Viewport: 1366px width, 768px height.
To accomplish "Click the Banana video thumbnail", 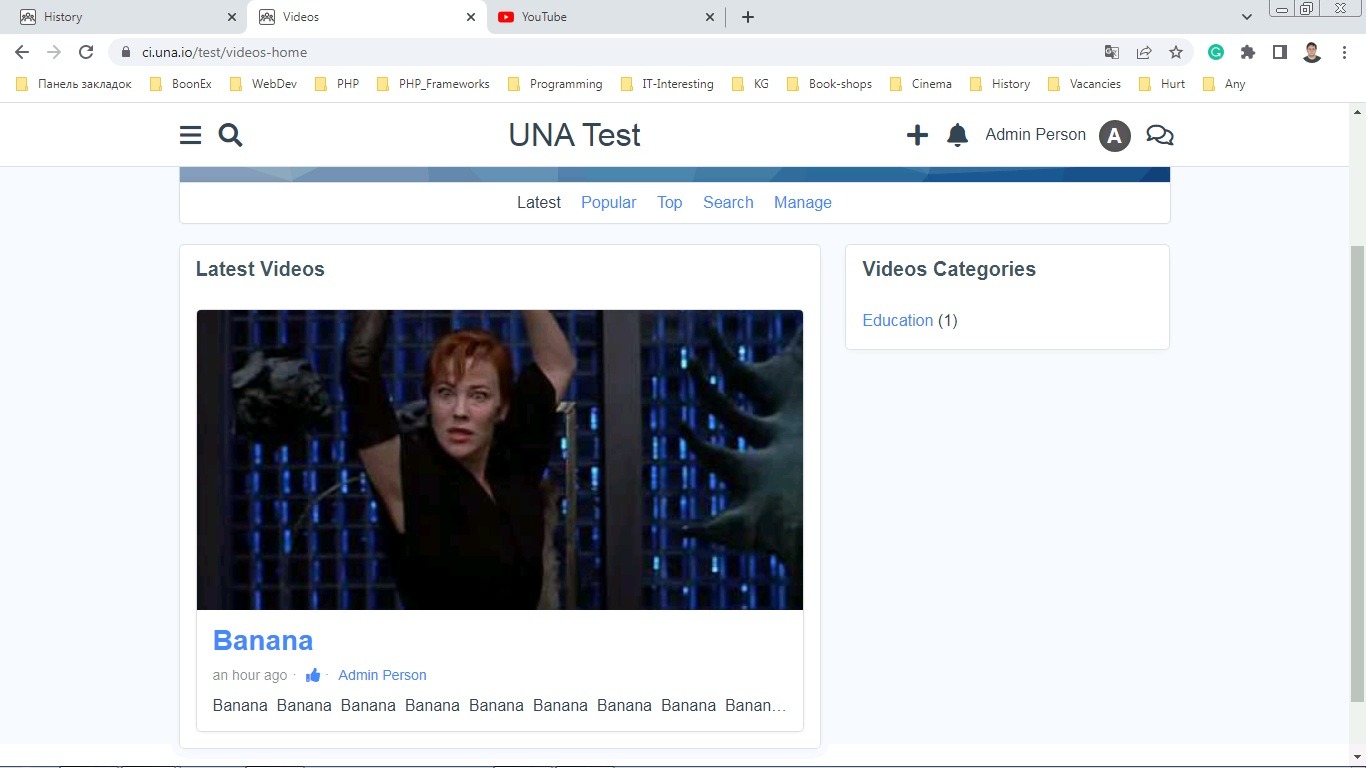I will (x=499, y=459).
